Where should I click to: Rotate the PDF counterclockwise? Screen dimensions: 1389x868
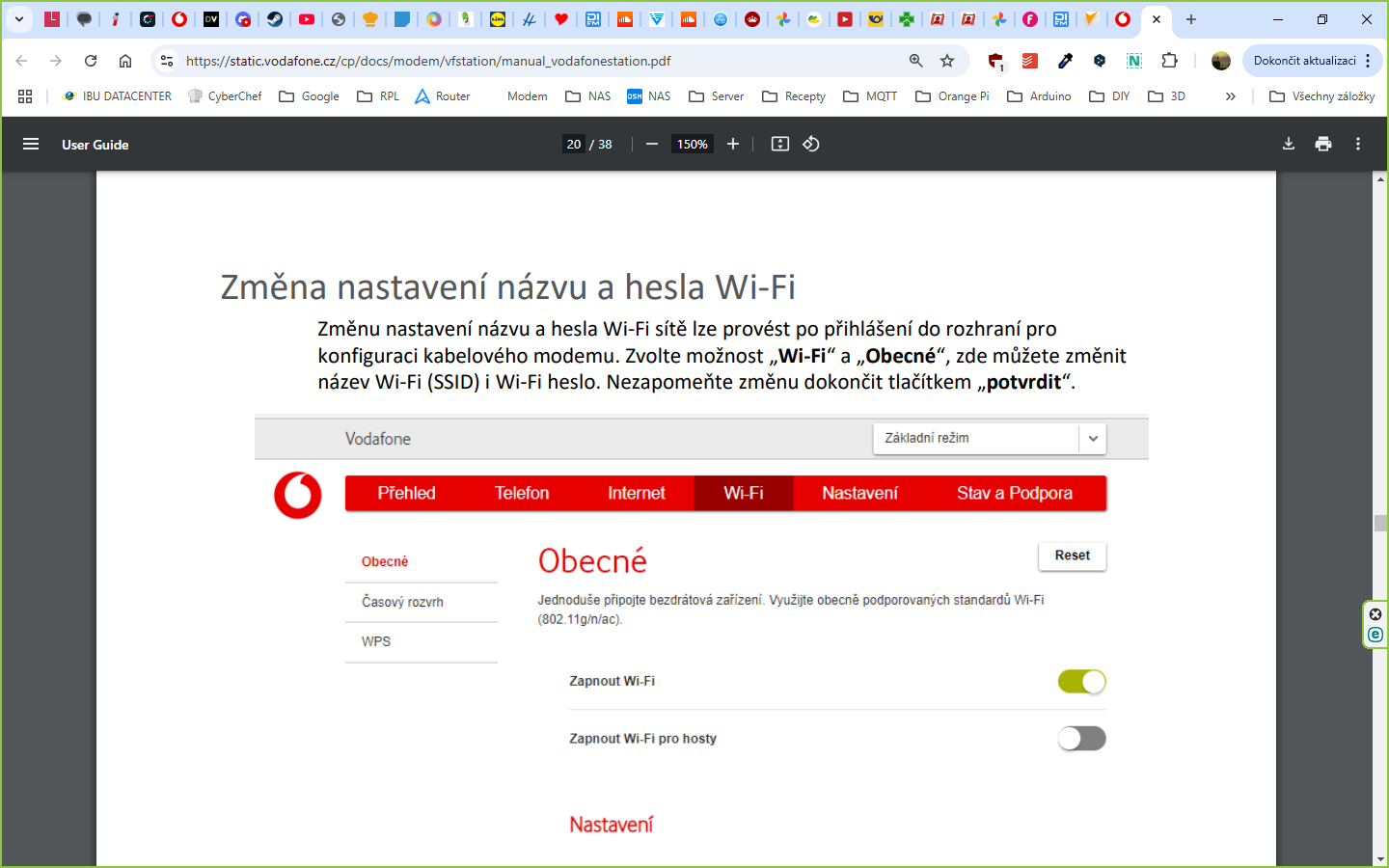pos(811,145)
